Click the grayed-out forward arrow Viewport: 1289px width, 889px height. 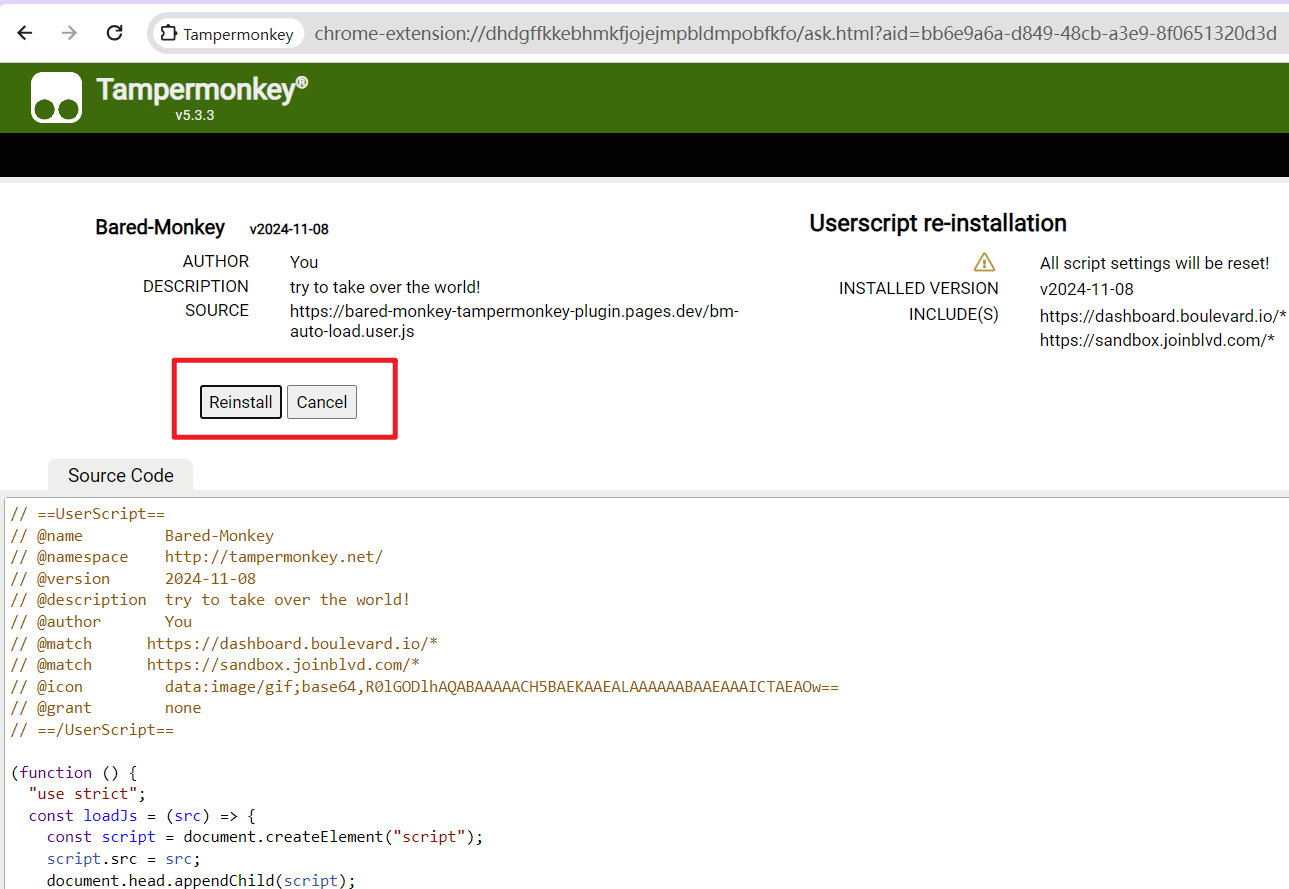(x=67, y=32)
